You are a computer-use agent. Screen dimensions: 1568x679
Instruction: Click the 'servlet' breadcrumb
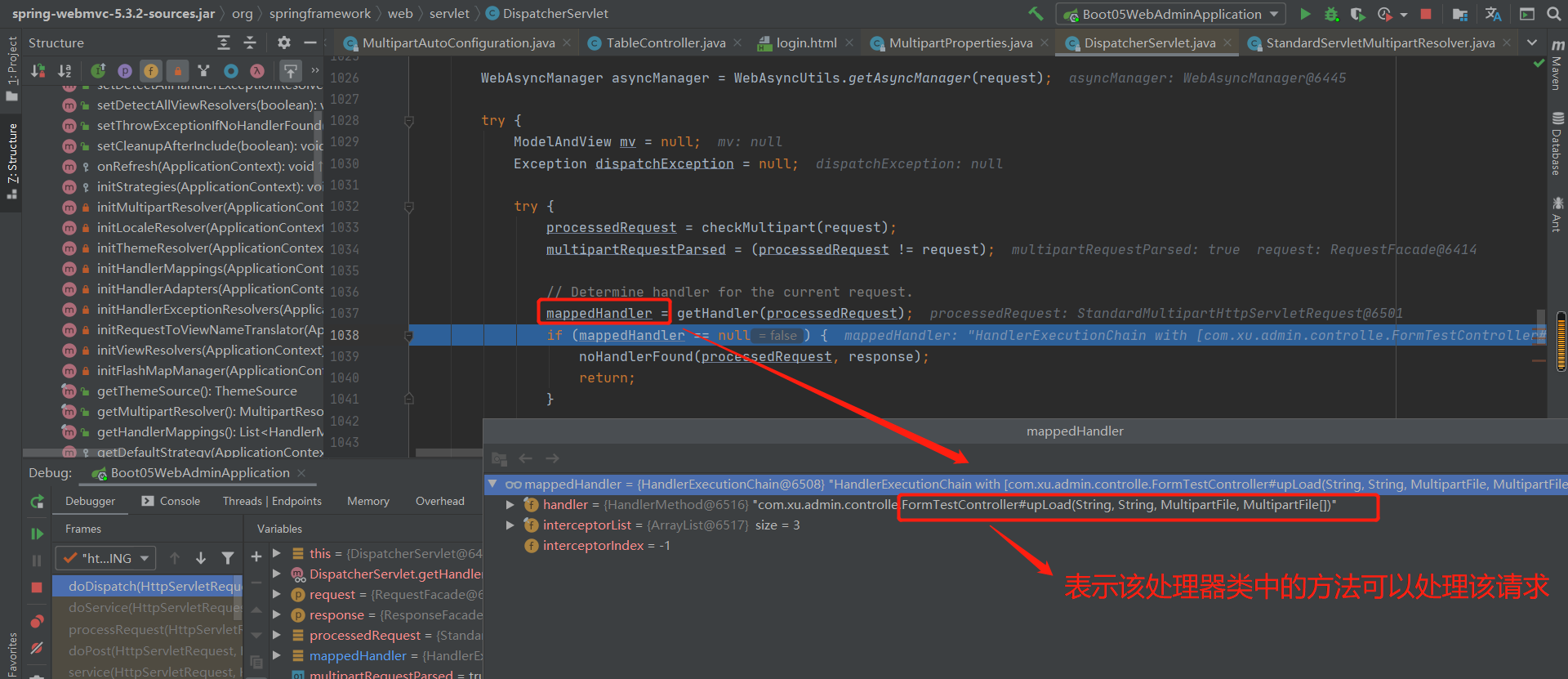tap(449, 14)
